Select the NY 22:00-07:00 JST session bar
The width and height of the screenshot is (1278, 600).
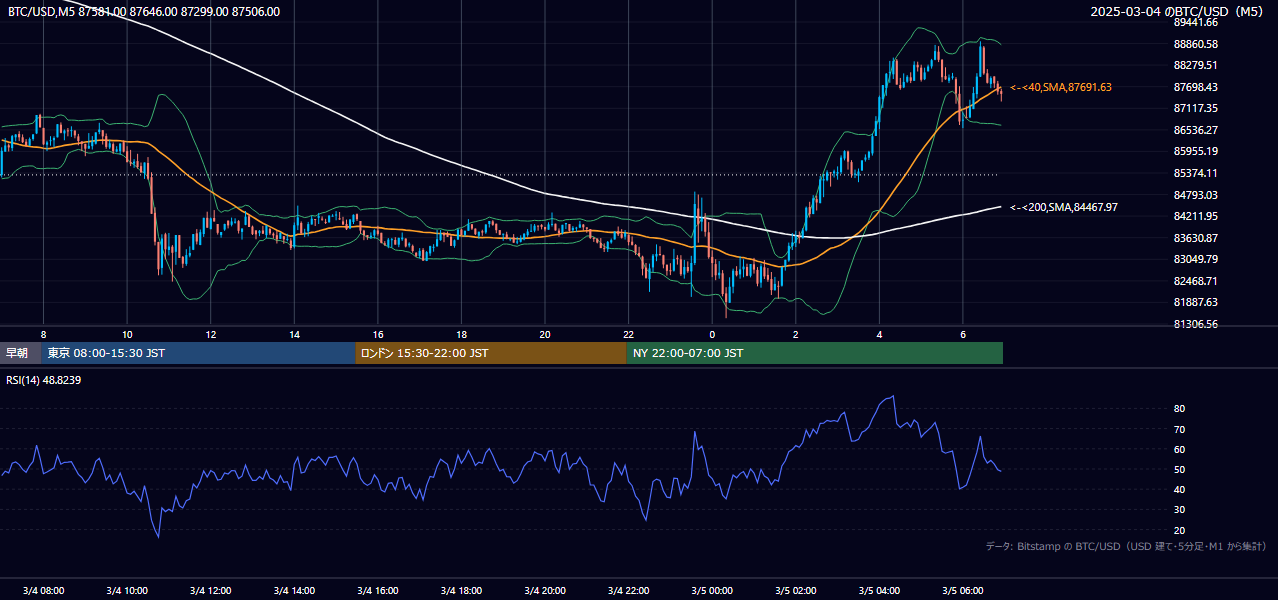(814, 353)
